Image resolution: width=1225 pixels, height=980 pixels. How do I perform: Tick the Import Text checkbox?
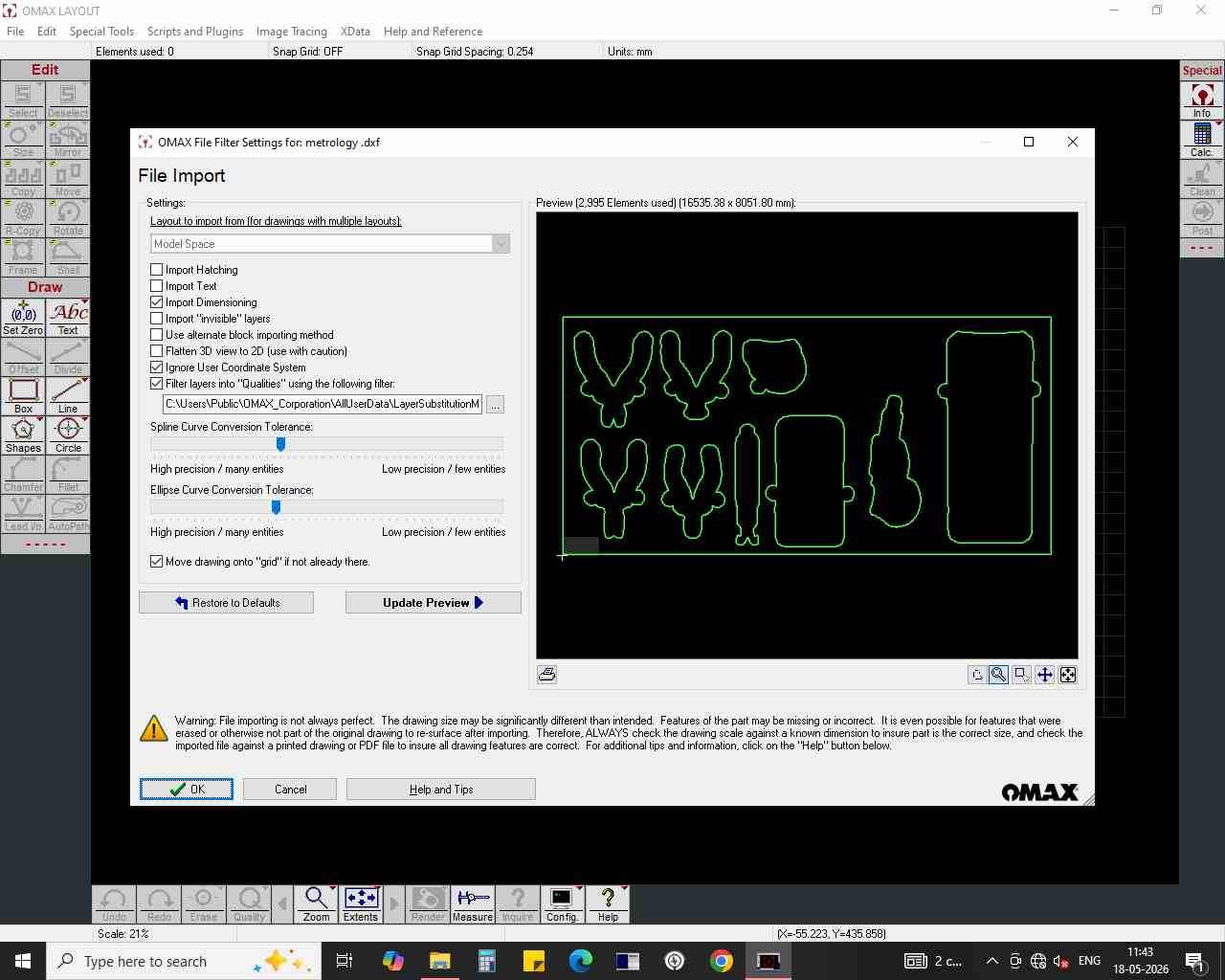pos(157,286)
